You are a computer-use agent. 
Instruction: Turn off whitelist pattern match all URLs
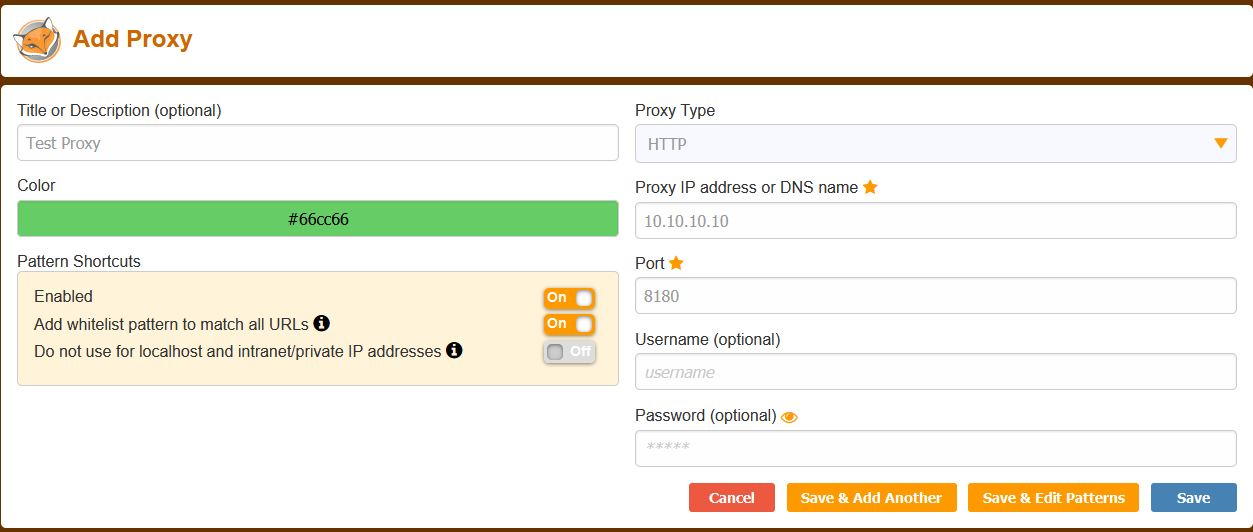coord(569,324)
